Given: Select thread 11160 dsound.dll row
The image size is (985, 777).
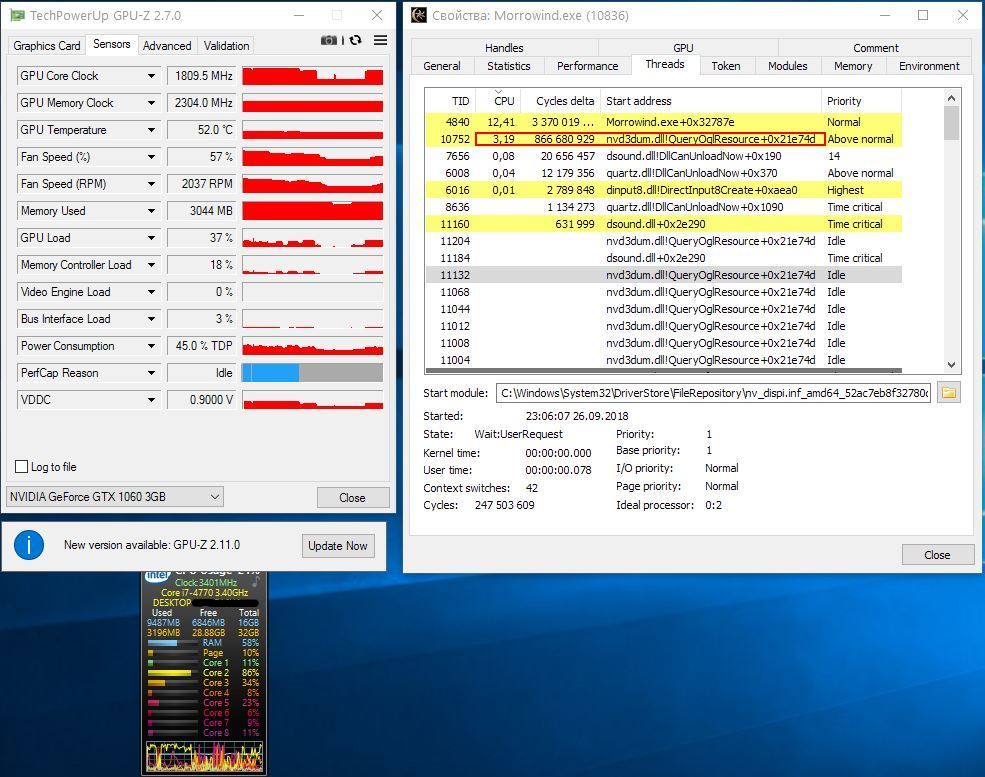Looking at the screenshot, I should (663, 224).
